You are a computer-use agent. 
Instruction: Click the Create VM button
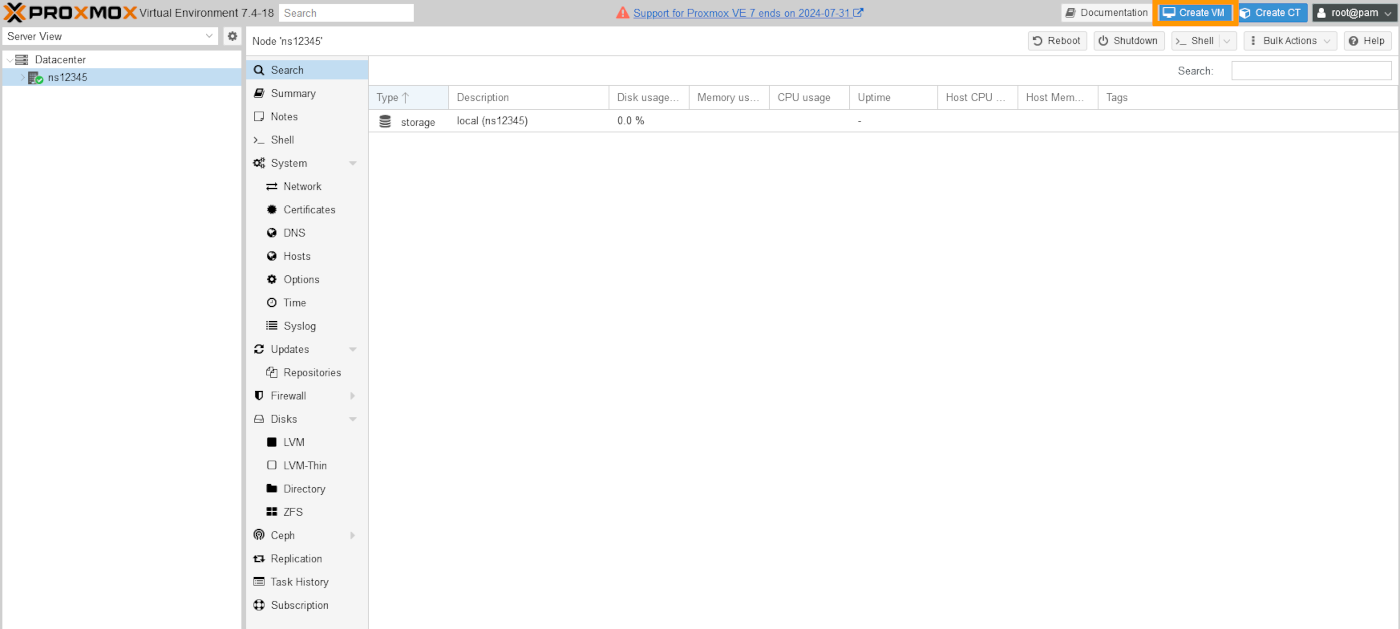pyautogui.click(x=1194, y=12)
